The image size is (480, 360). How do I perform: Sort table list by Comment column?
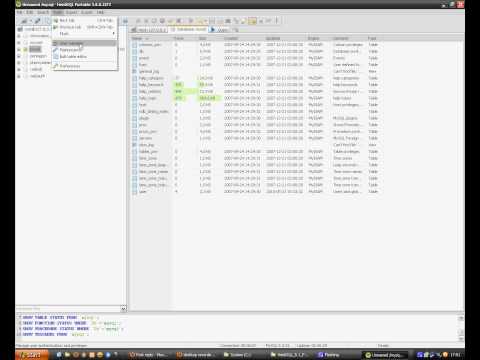[x=349, y=38]
